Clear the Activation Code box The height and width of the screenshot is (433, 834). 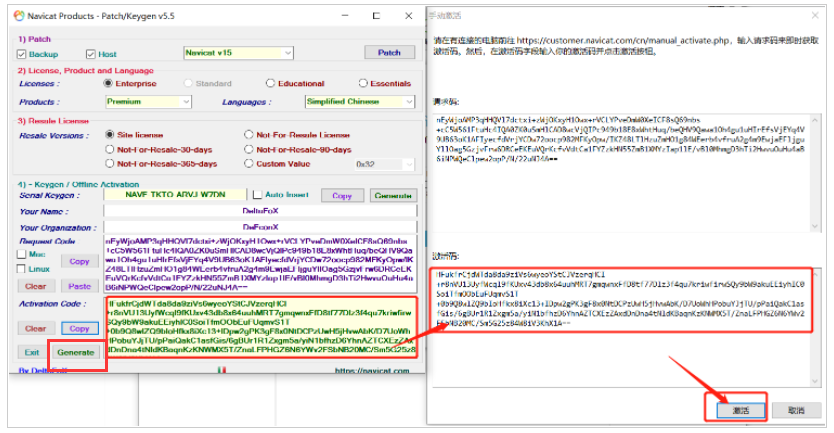[x=36, y=329]
